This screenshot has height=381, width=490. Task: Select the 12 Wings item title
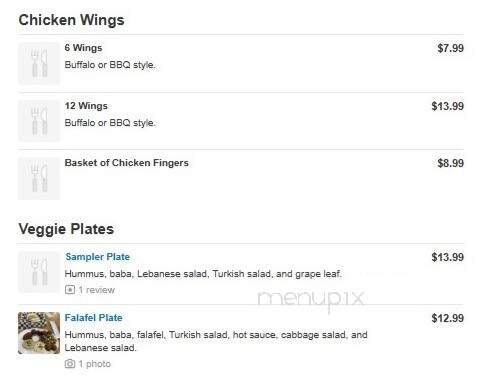coord(86,106)
